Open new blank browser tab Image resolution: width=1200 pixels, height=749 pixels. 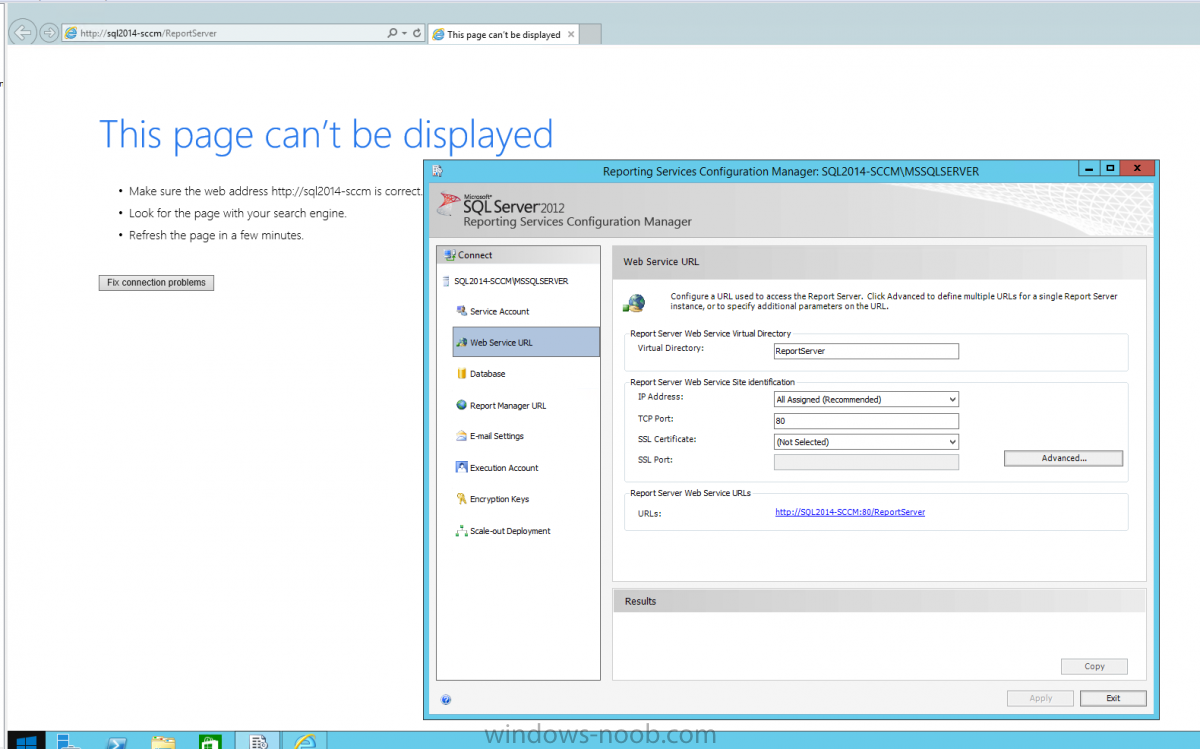click(590, 34)
